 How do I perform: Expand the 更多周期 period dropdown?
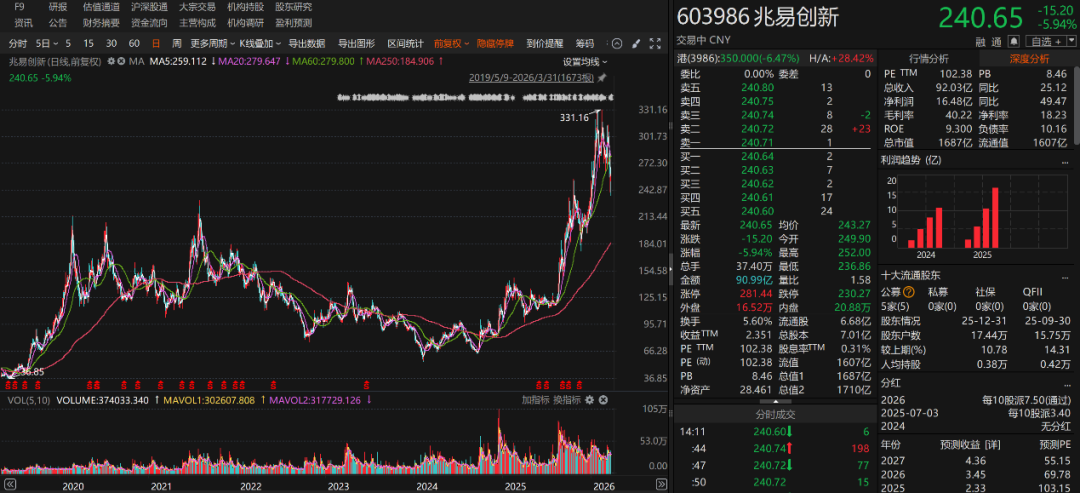pos(210,43)
